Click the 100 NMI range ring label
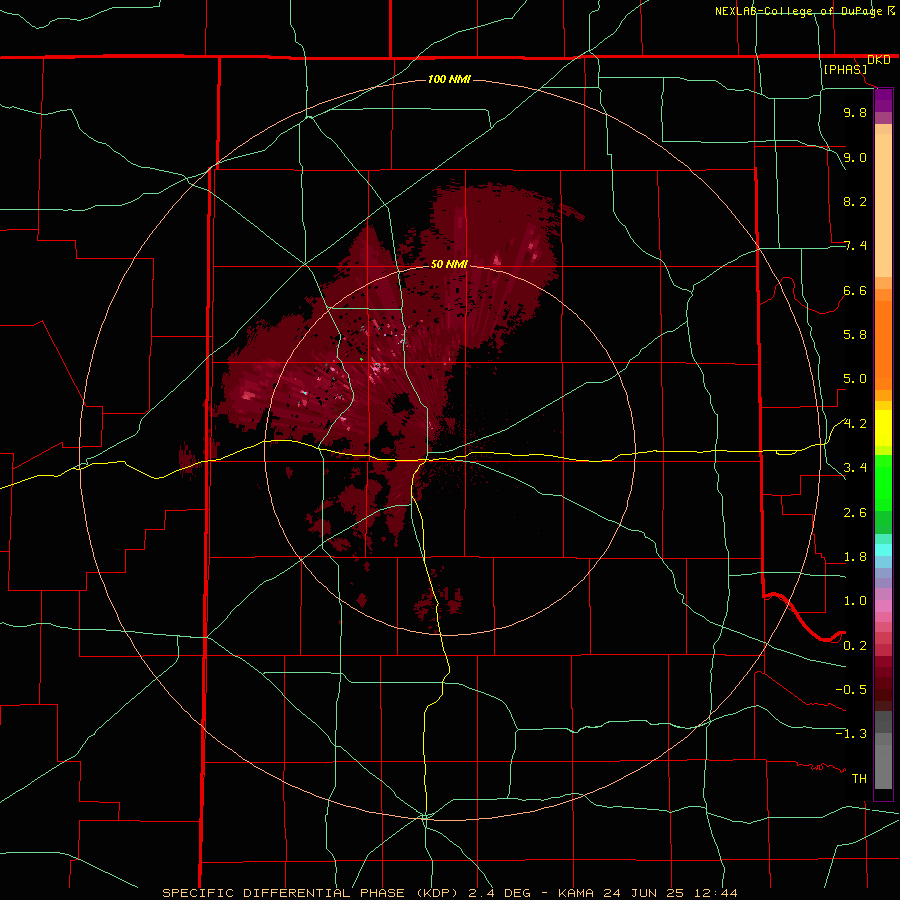 449,79
